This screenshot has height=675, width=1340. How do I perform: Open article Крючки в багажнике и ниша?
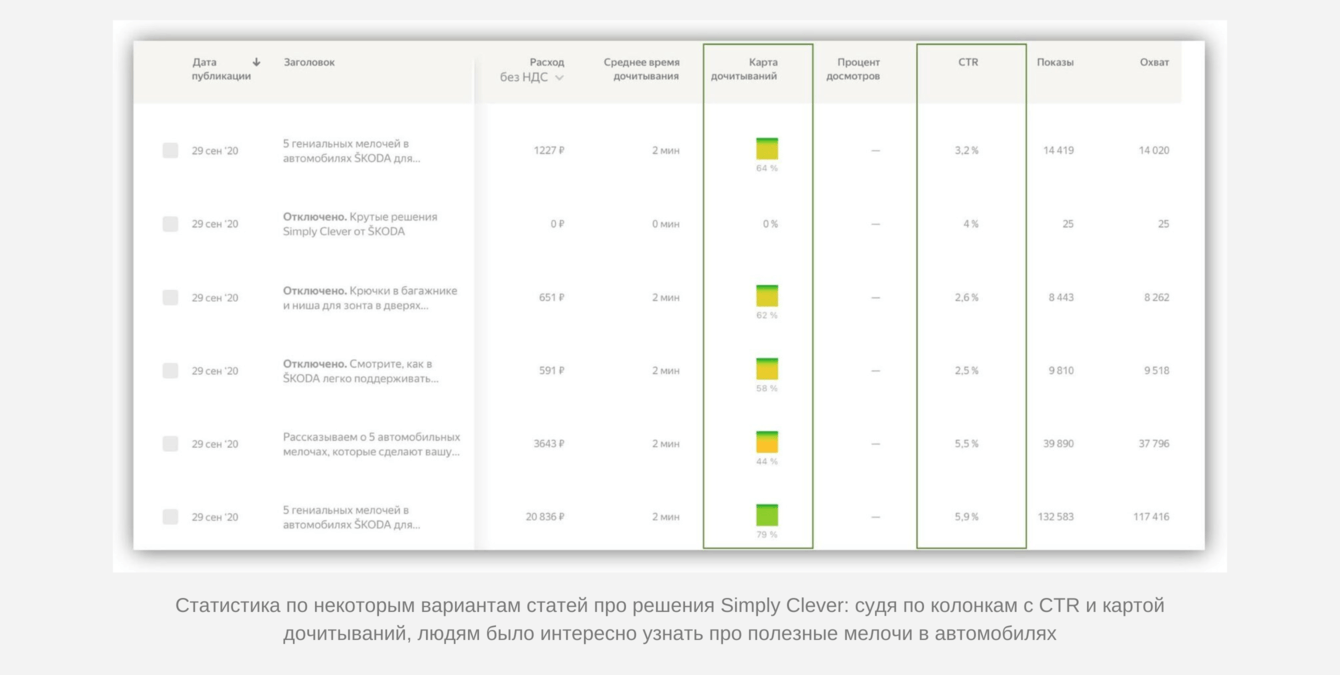(x=370, y=297)
